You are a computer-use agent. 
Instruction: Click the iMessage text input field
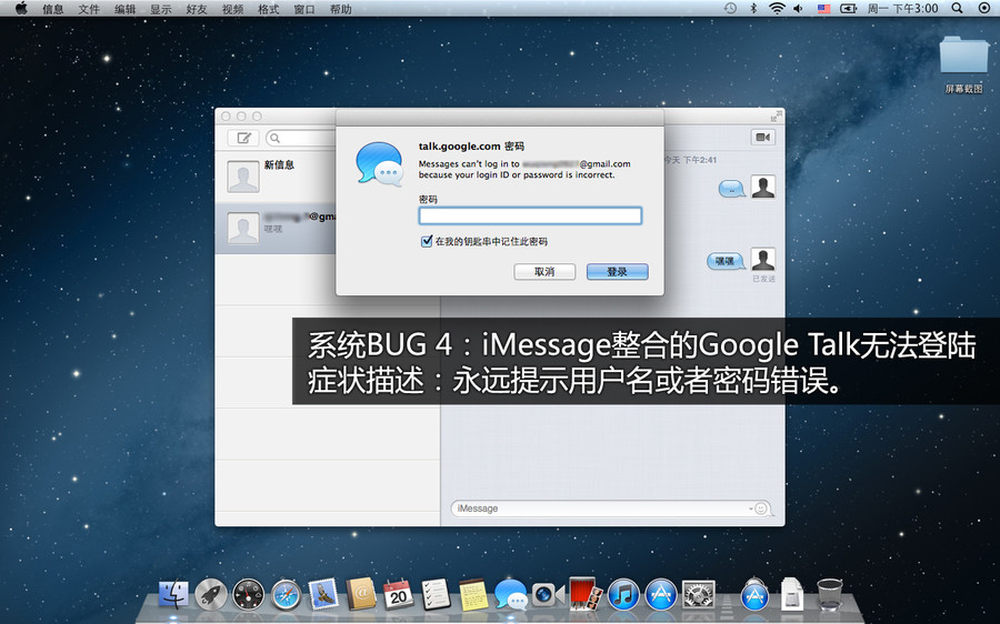coord(611,509)
